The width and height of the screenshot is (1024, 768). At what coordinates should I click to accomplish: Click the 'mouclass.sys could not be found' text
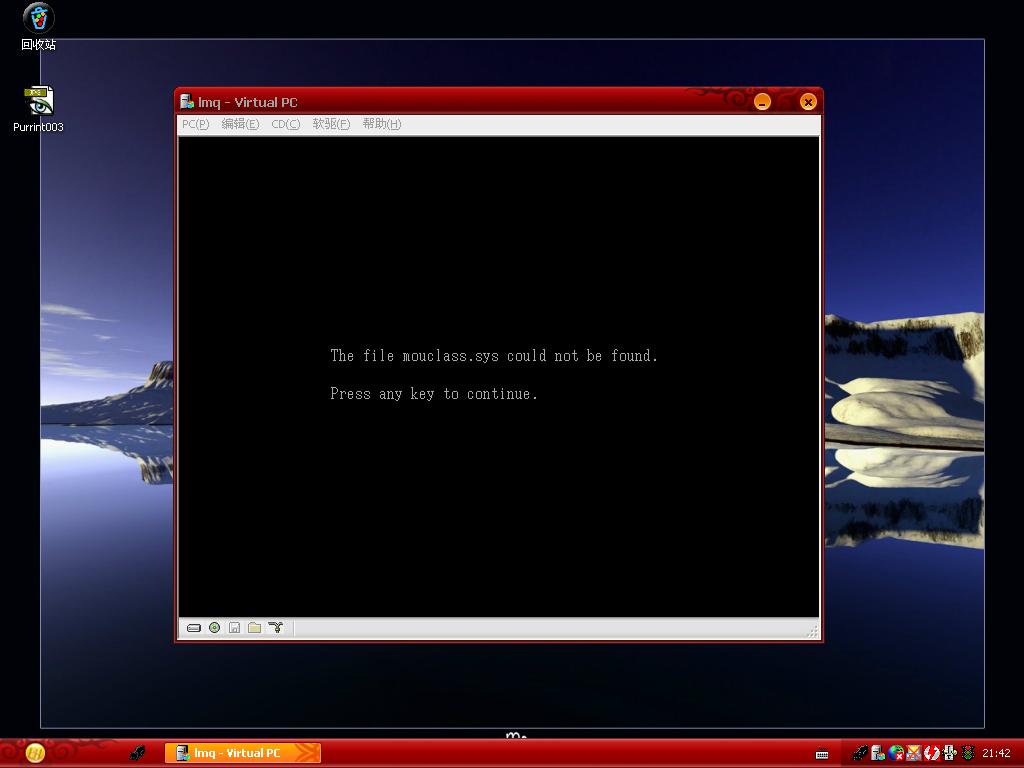click(530, 356)
